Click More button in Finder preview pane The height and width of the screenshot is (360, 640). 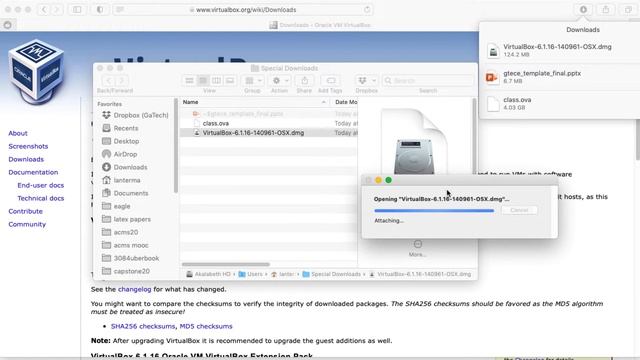coord(418,248)
